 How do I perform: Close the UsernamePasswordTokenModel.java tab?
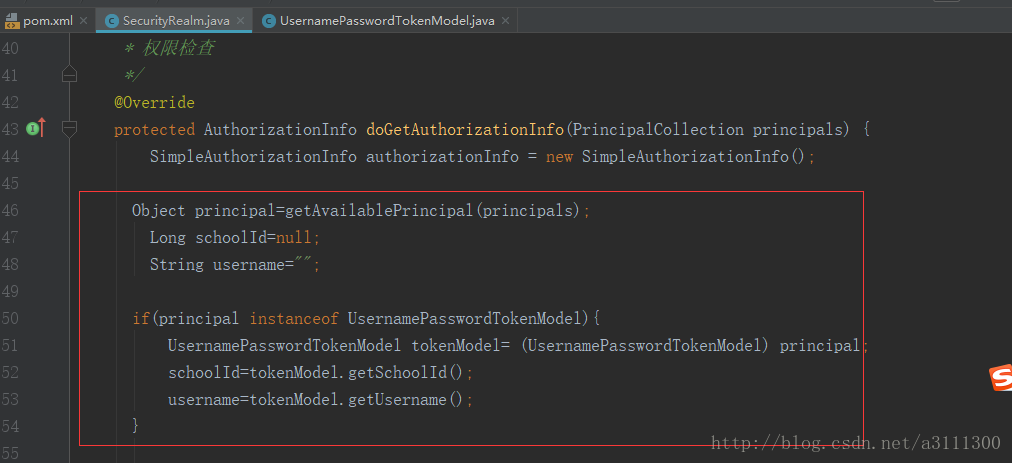505,21
